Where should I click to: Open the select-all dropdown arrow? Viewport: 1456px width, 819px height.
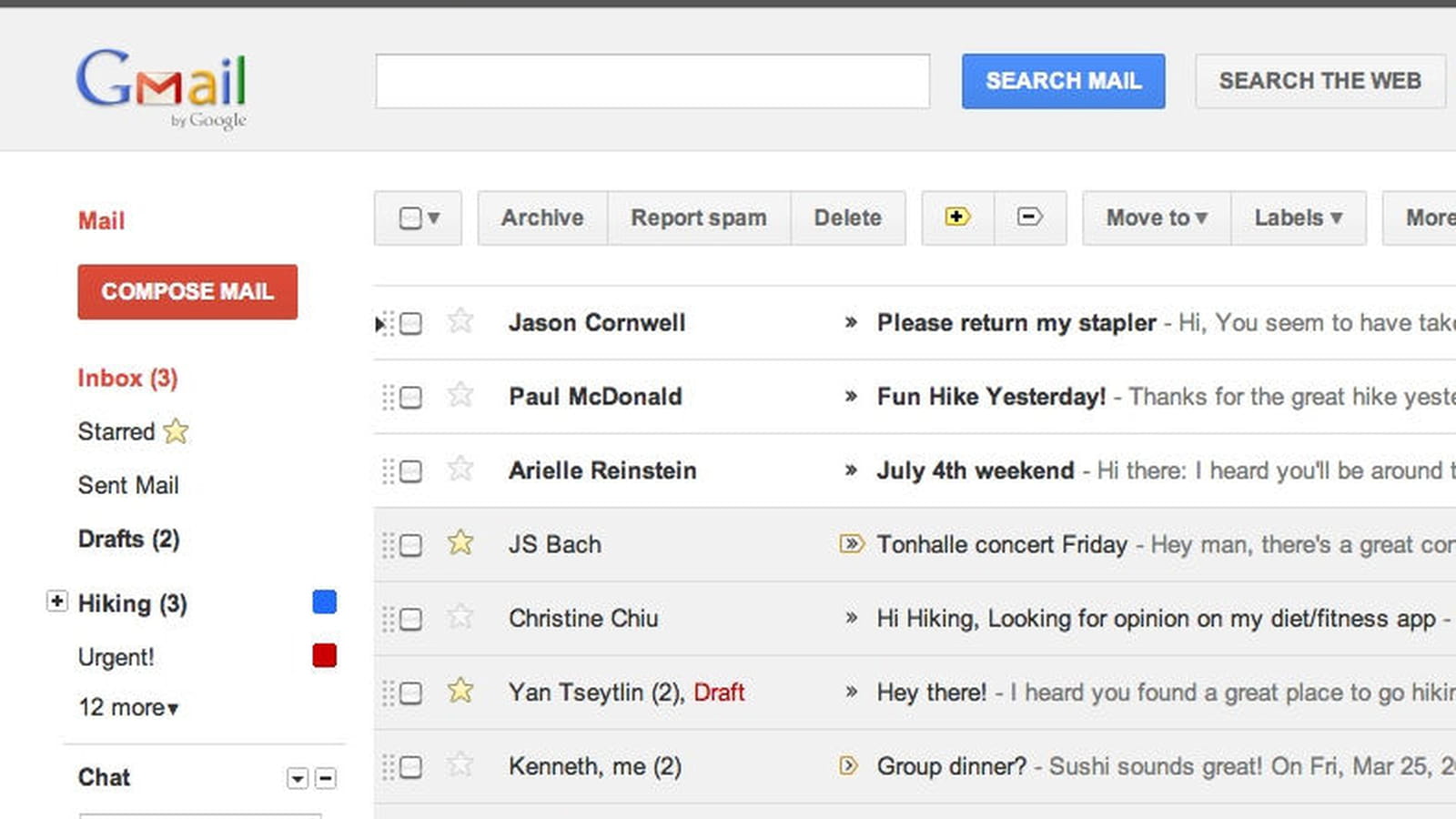click(434, 218)
